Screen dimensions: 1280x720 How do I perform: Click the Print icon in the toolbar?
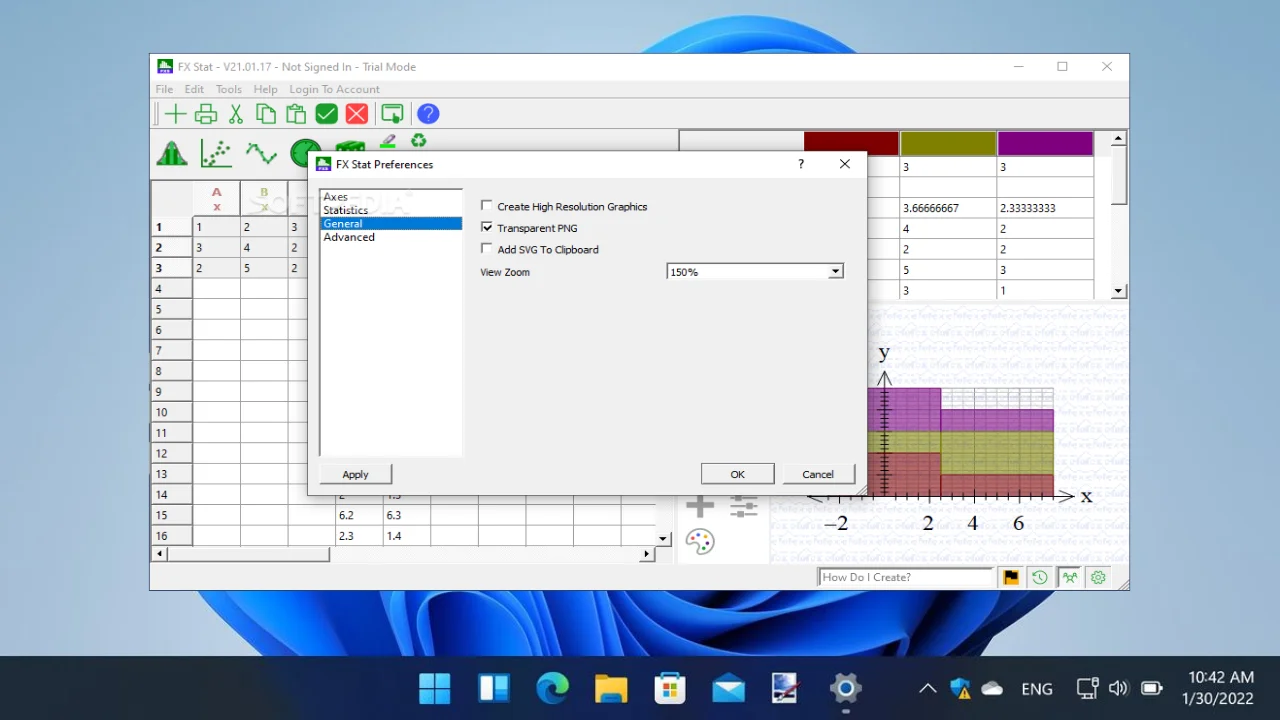(x=206, y=114)
